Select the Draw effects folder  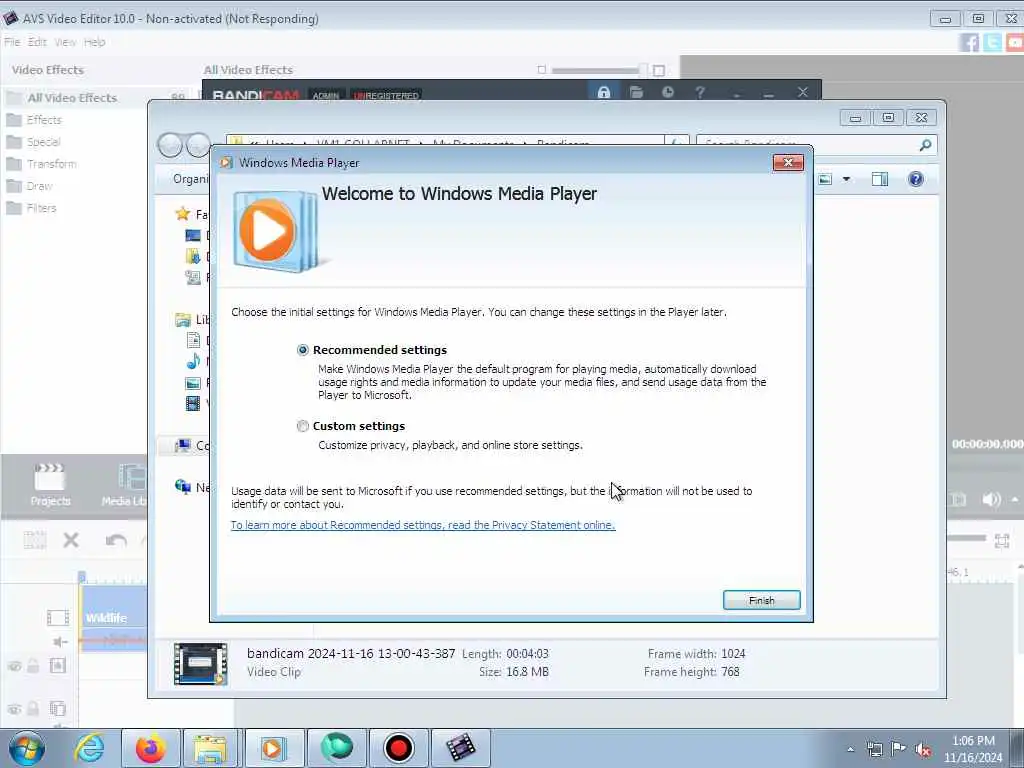[39, 186]
